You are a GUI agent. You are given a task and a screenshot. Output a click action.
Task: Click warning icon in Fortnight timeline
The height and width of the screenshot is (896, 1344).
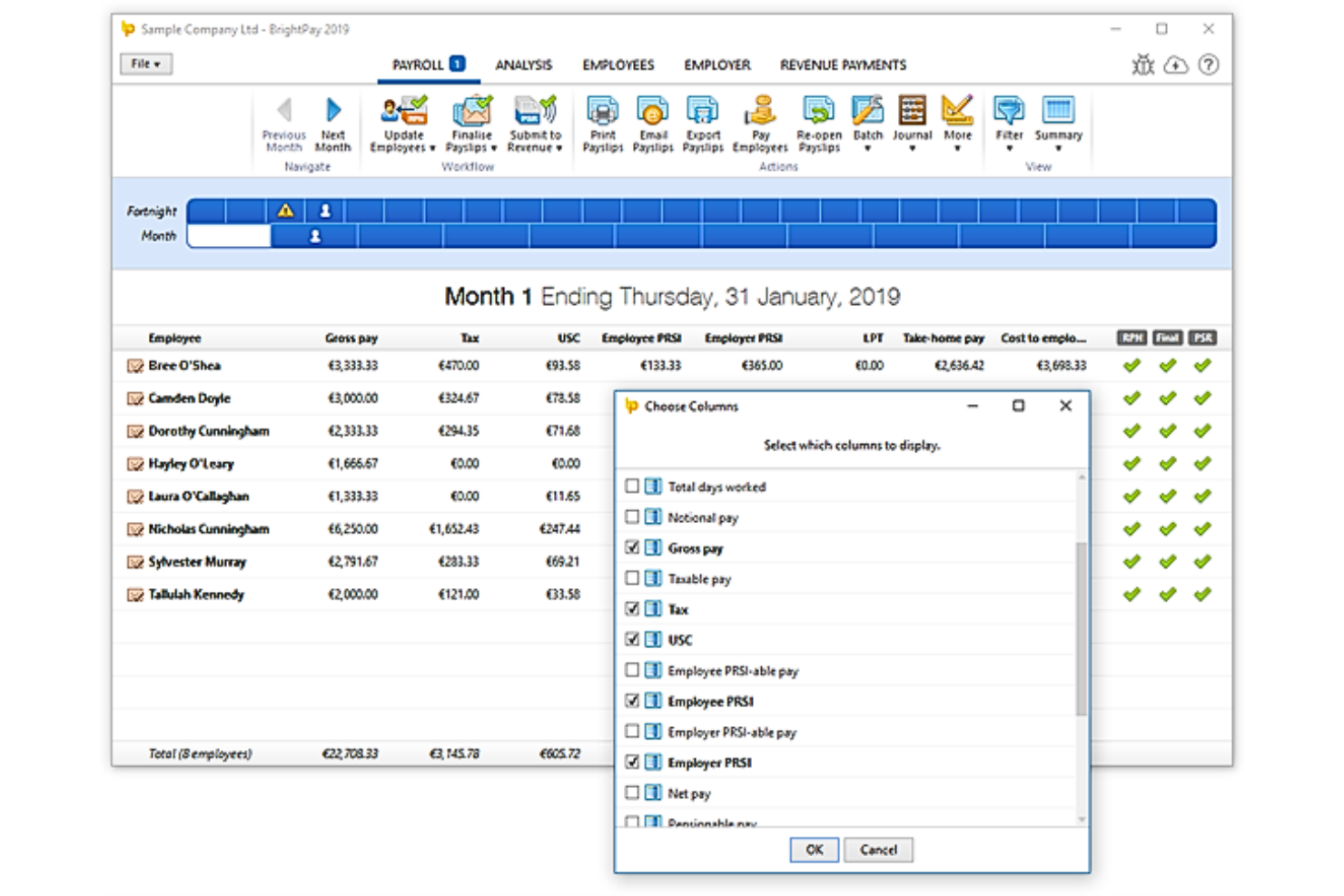(x=285, y=211)
